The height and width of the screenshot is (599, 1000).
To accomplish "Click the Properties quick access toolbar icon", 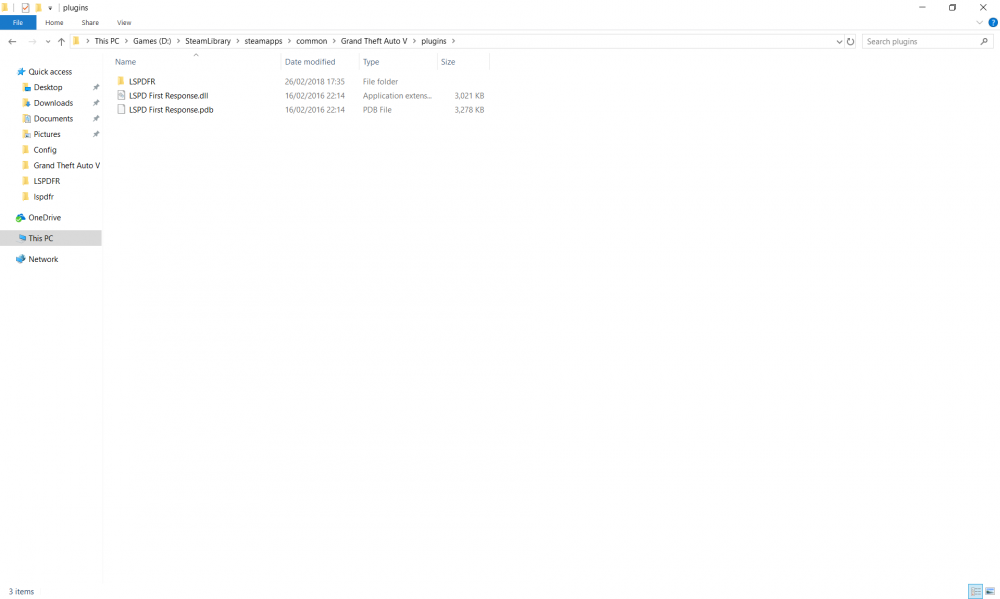I will coord(26,8).
